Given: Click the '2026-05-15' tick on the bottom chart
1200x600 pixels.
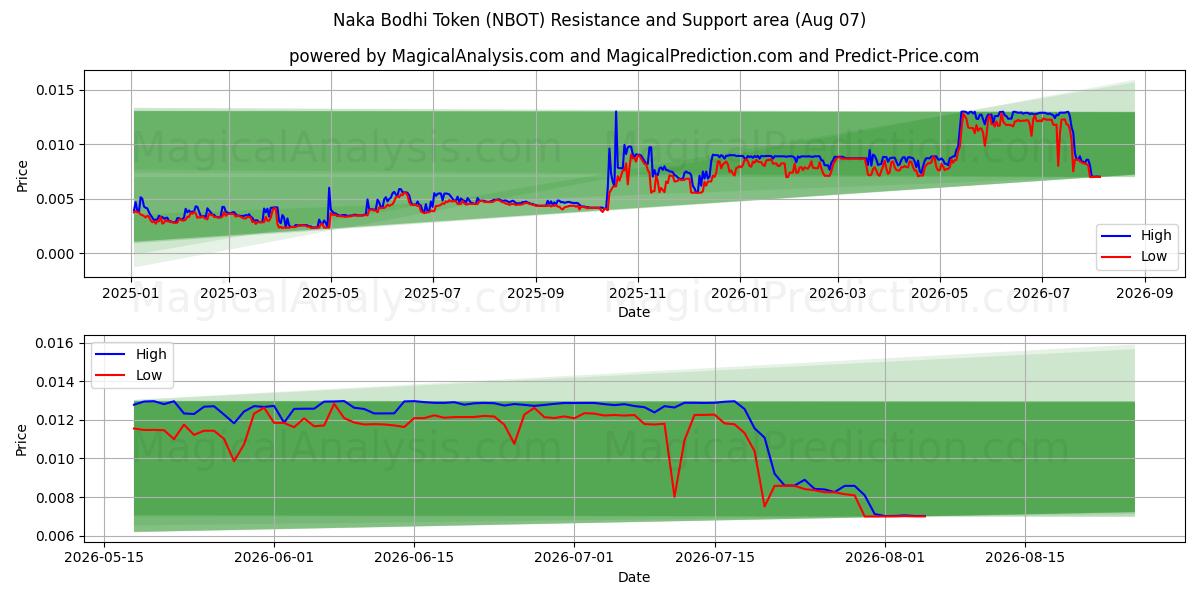Looking at the screenshot, I should (x=105, y=558).
